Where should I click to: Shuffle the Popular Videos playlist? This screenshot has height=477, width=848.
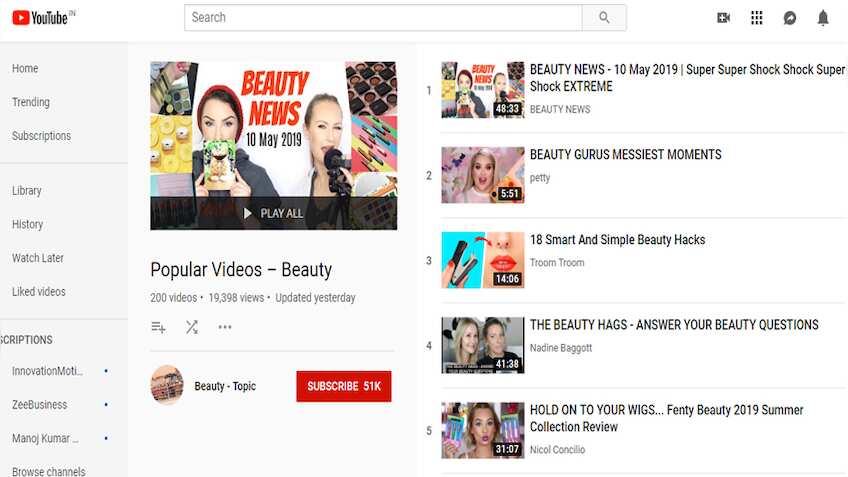(x=192, y=327)
